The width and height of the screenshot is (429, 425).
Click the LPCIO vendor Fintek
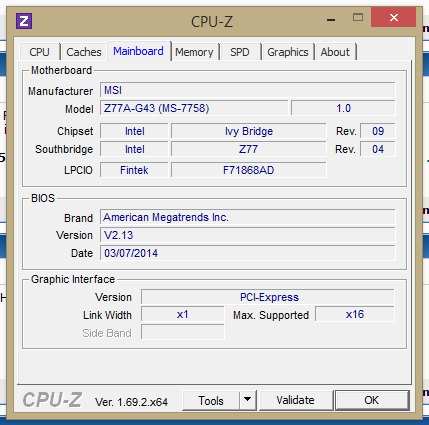[x=134, y=170]
